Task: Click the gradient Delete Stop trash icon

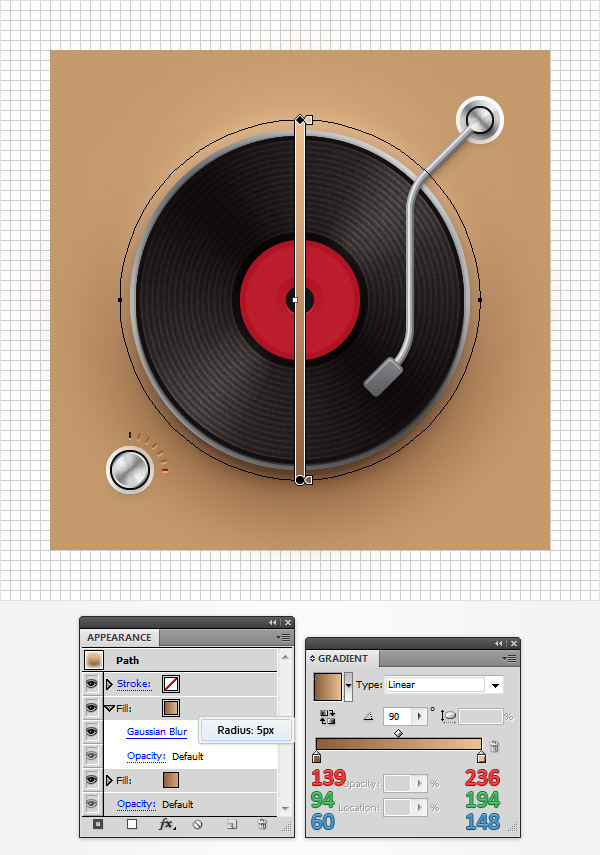Action: pos(494,746)
